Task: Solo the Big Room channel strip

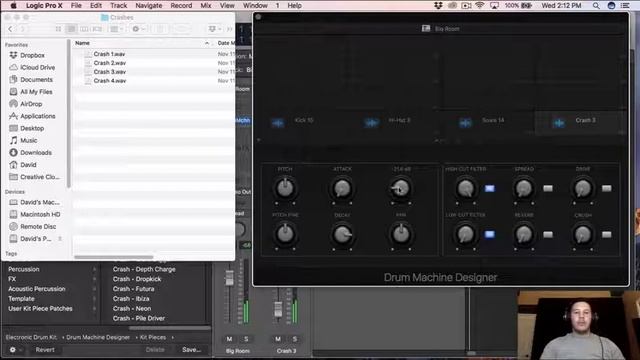Action: (x=246, y=339)
